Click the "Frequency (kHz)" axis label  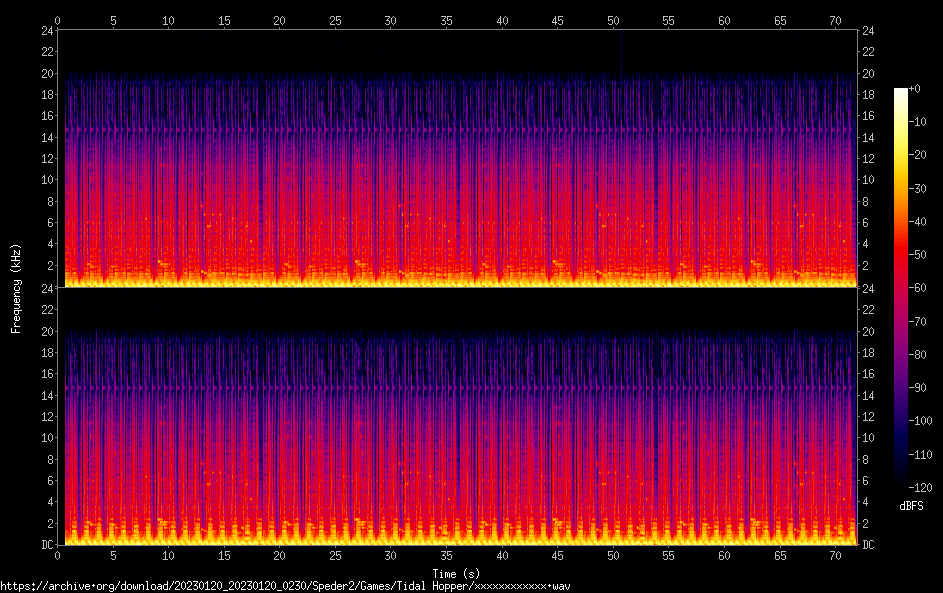point(16,288)
